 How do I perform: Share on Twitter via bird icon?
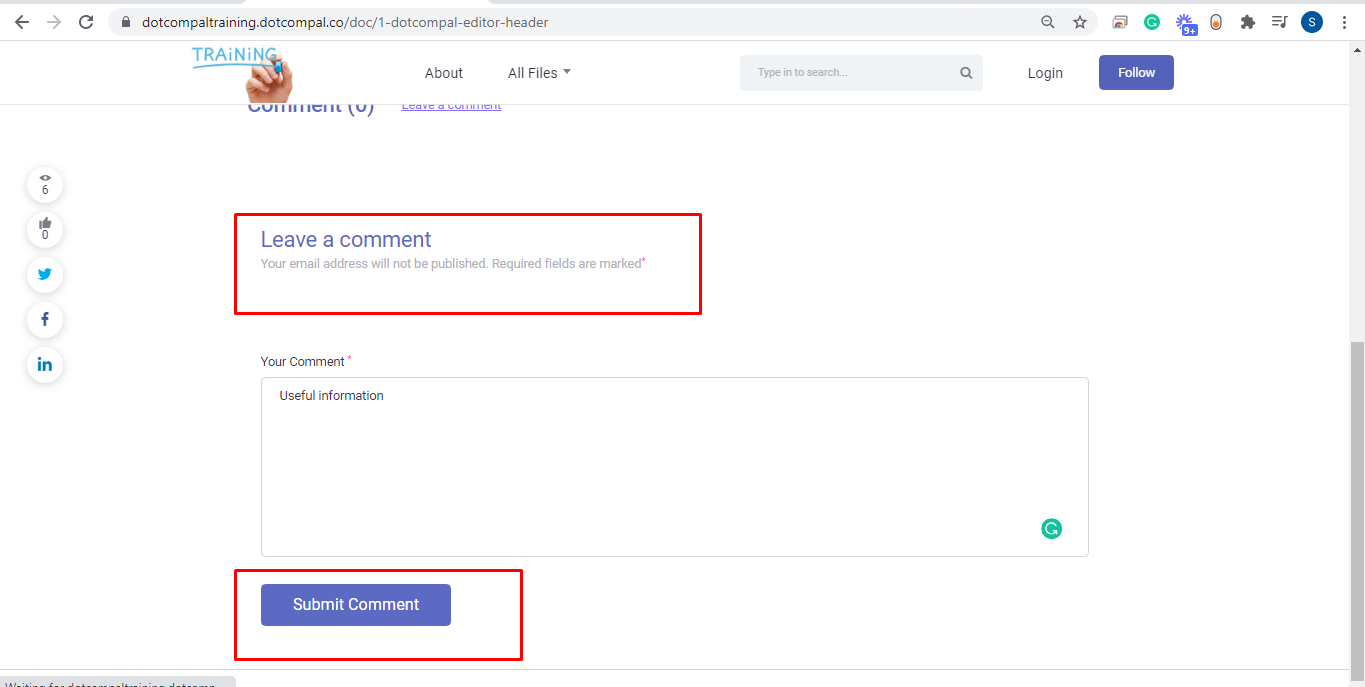[x=45, y=275]
